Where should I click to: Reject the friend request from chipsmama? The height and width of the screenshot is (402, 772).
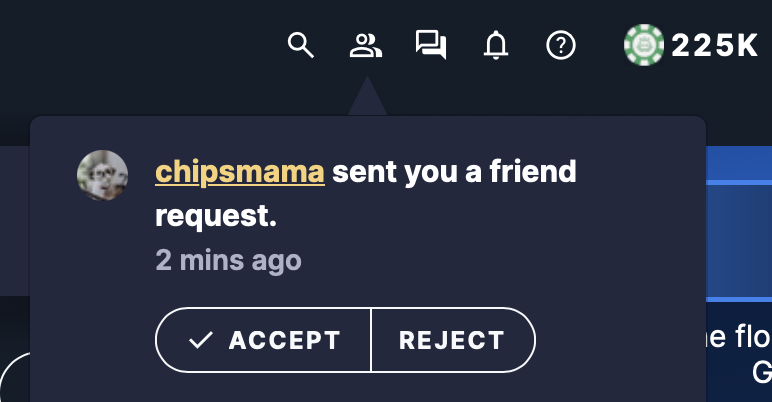point(453,340)
